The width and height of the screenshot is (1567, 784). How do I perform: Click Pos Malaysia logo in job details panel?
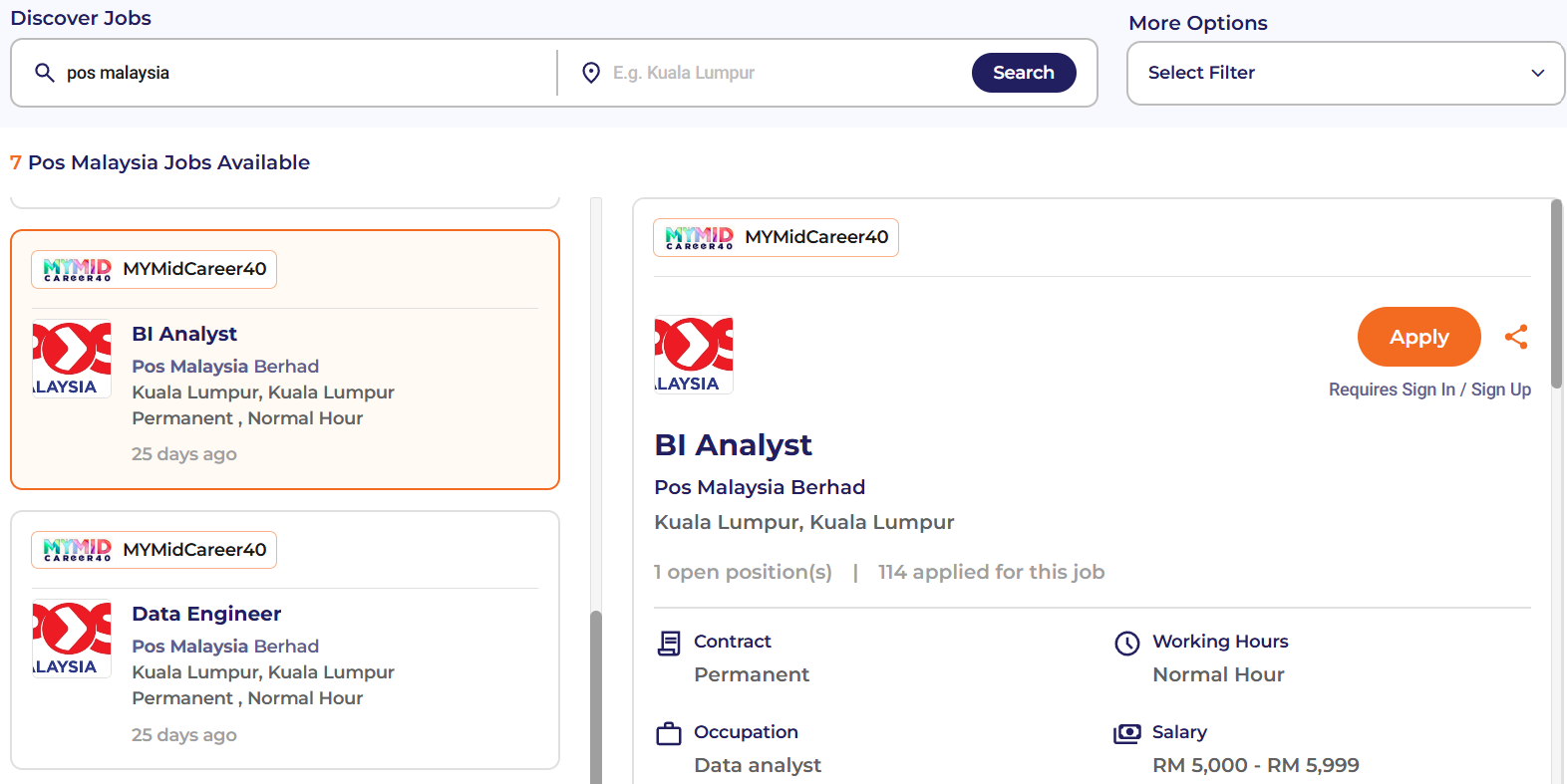[x=694, y=356]
